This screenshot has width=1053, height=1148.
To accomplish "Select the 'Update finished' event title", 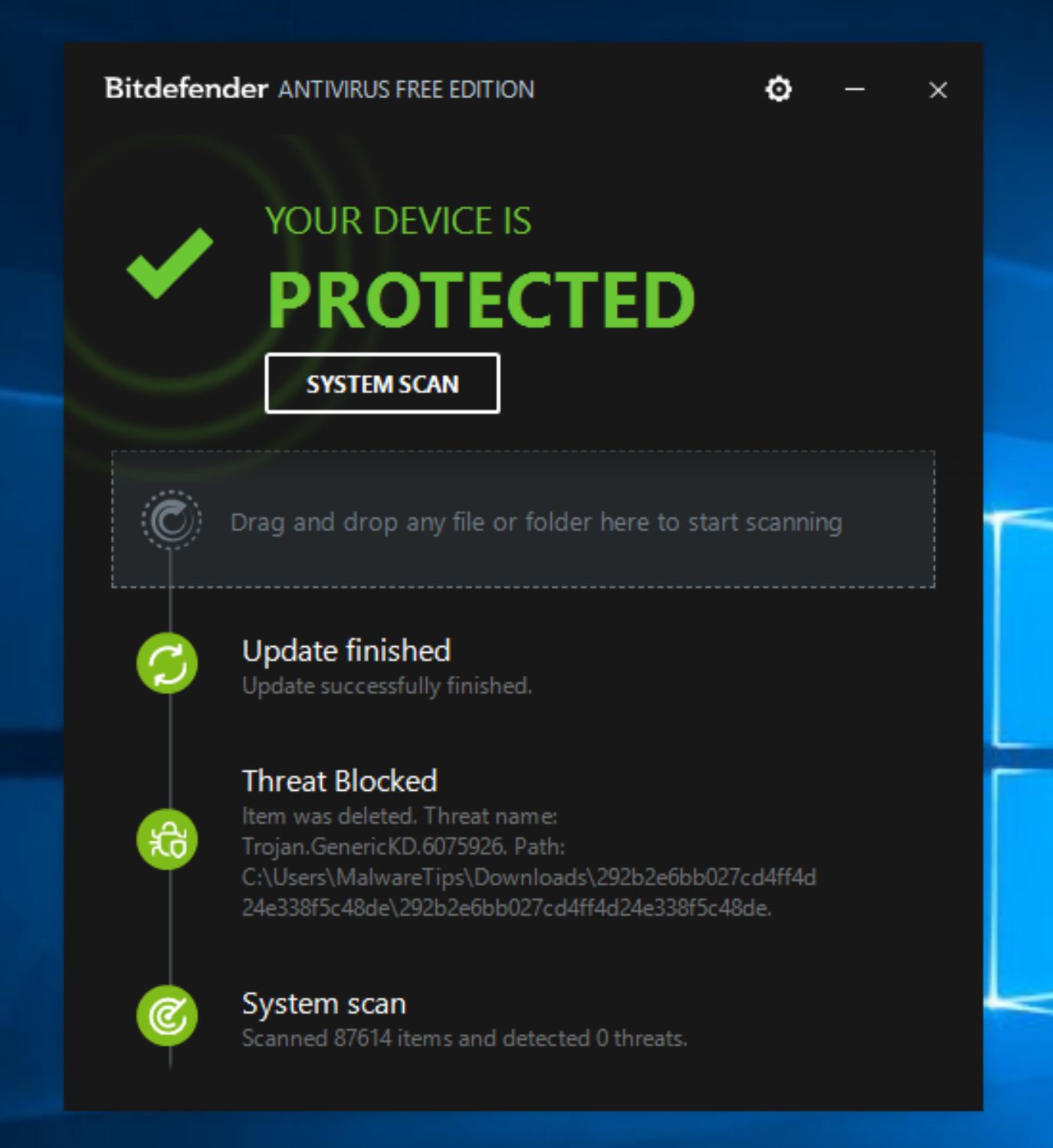I will [x=346, y=651].
